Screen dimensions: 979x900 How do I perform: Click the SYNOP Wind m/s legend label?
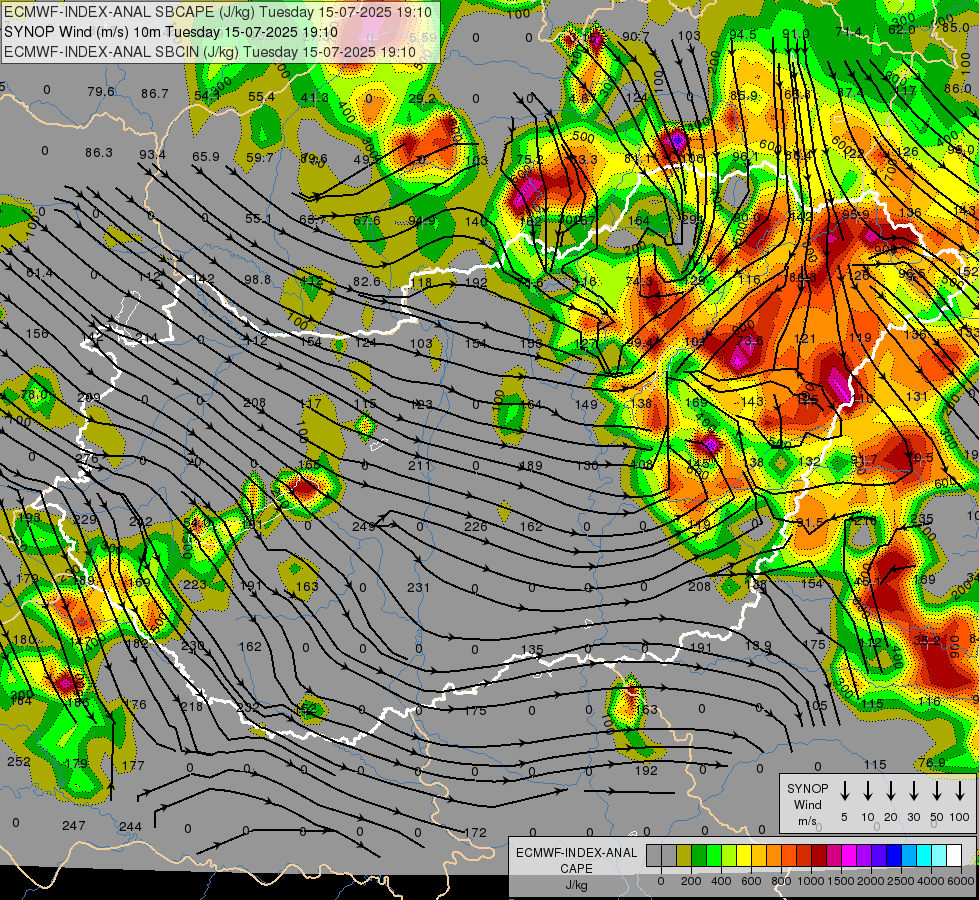[x=807, y=805]
